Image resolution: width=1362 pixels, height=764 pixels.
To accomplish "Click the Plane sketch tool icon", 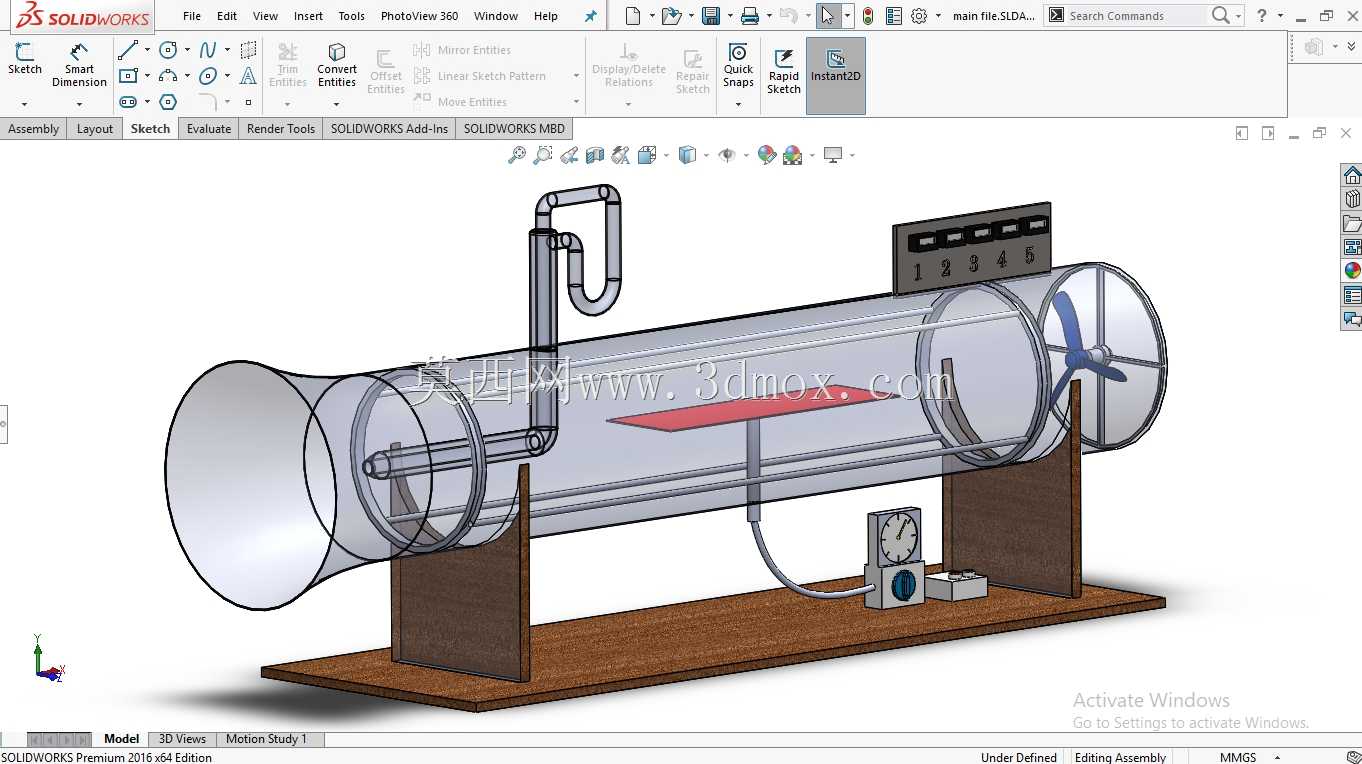I will 248,50.
